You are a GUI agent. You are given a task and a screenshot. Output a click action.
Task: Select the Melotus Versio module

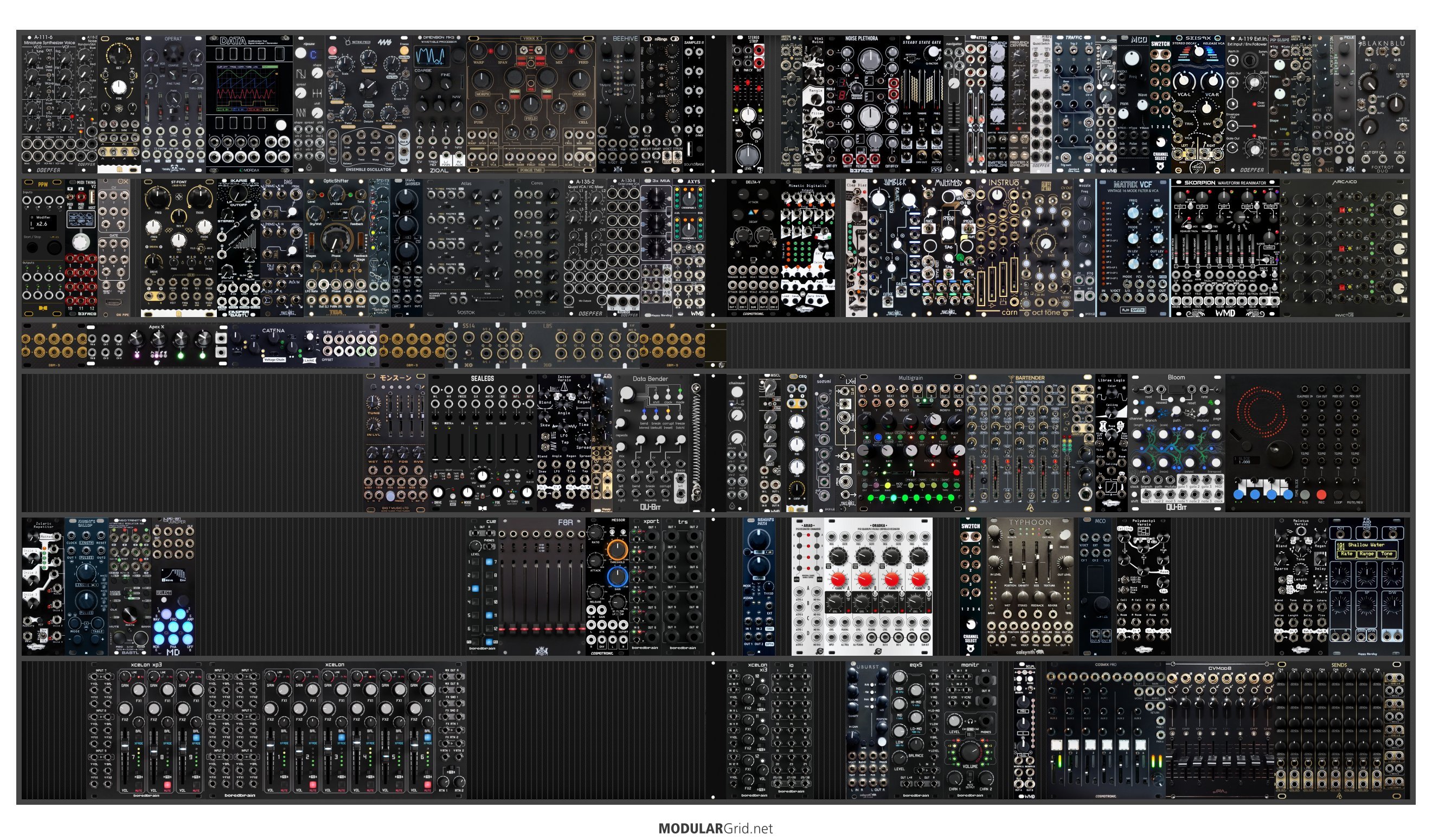tap(1301, 587)
